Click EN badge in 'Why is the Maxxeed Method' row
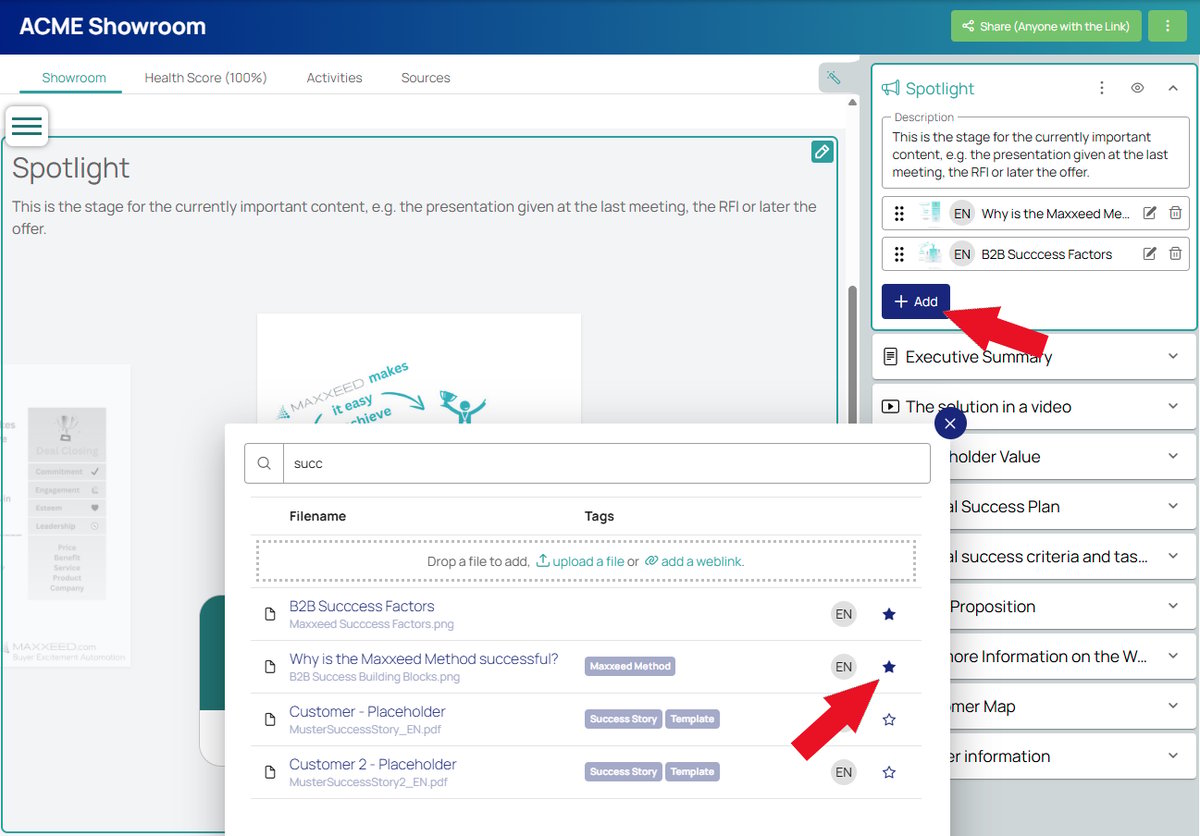 [844, 667]
